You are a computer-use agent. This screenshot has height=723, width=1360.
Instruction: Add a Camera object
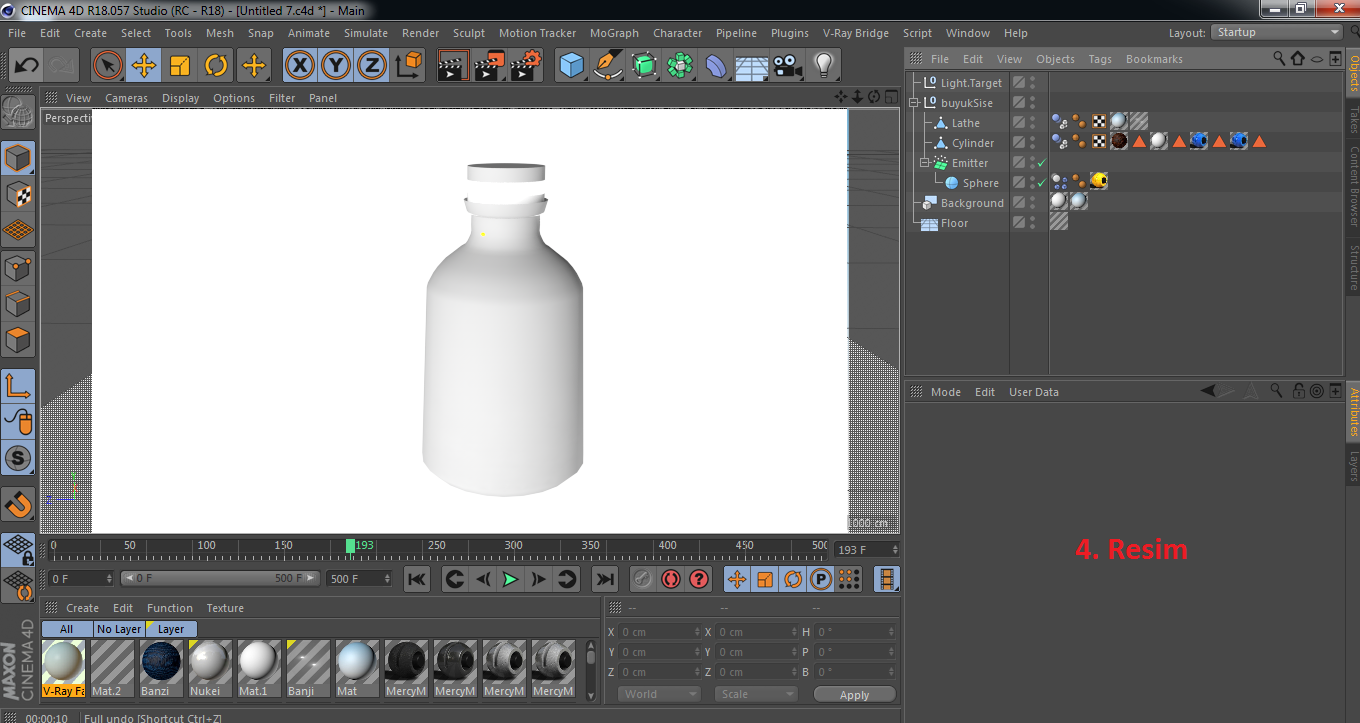point(788,66)
